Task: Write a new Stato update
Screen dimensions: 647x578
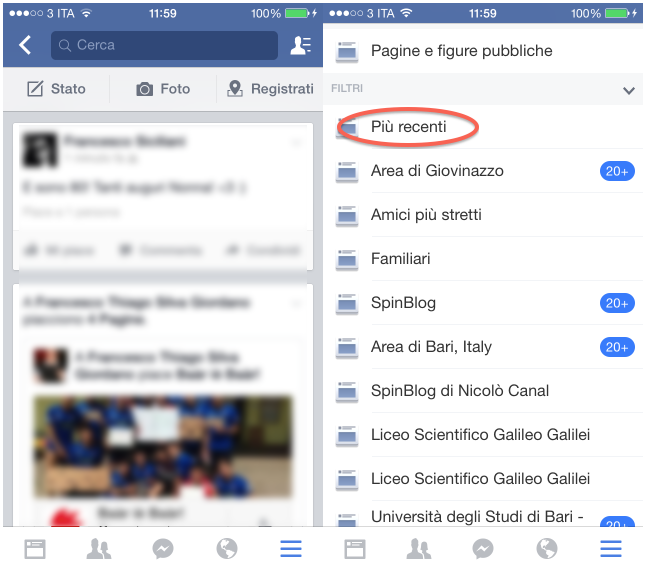Action: coord(57,89)
